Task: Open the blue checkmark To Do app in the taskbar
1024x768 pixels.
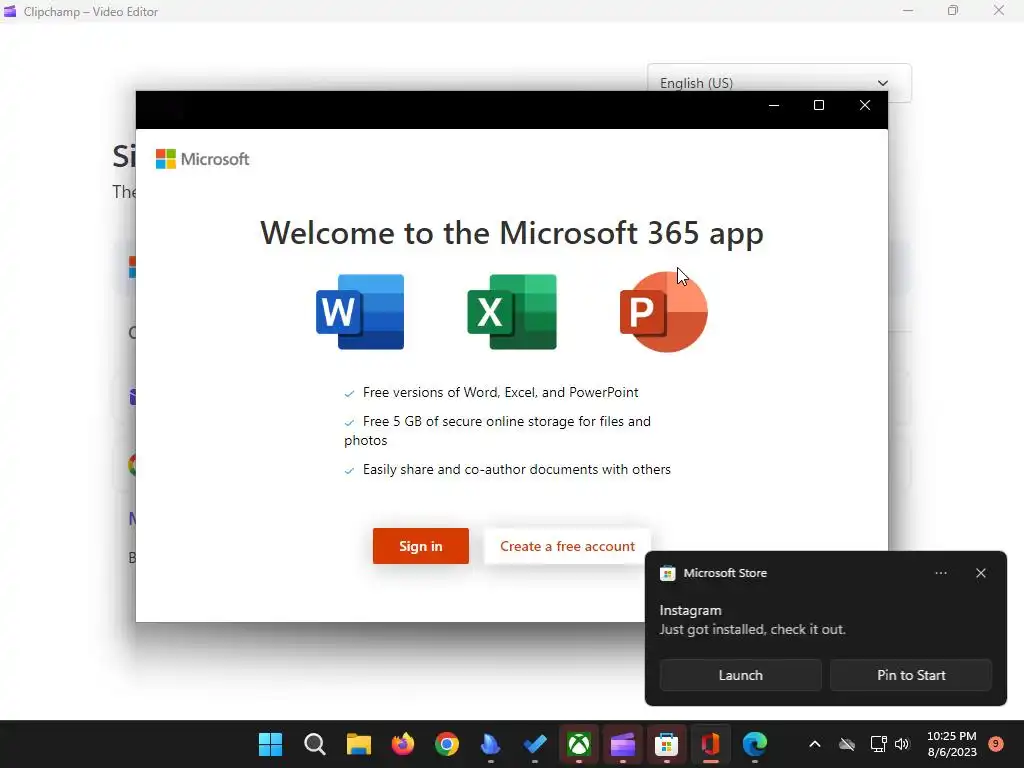Action: point(535,744)
